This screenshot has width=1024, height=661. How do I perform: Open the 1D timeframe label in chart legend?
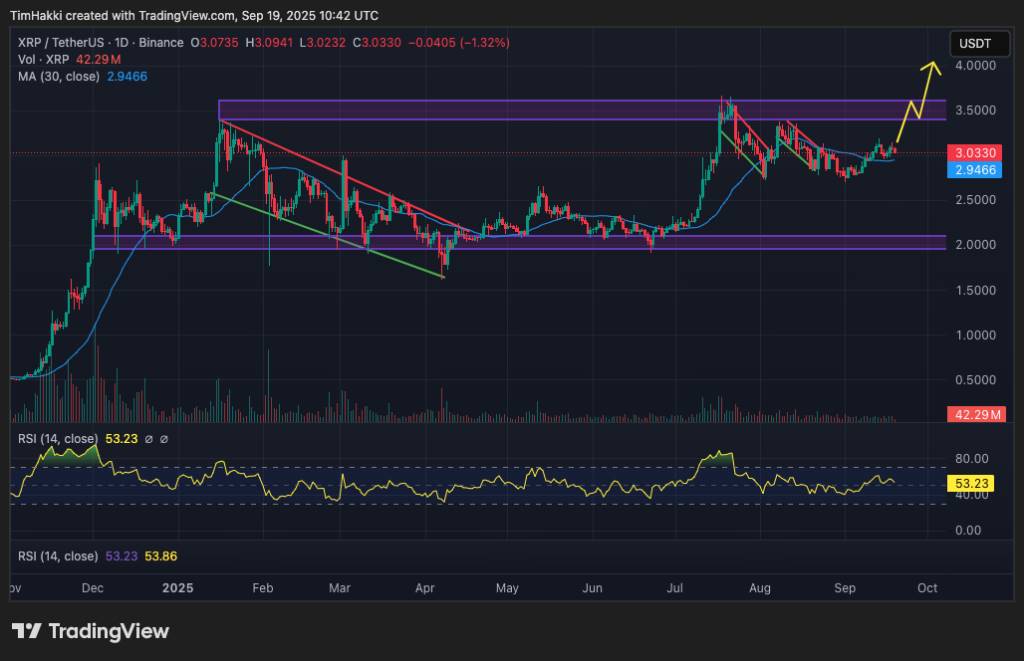(x=122, y=43)
